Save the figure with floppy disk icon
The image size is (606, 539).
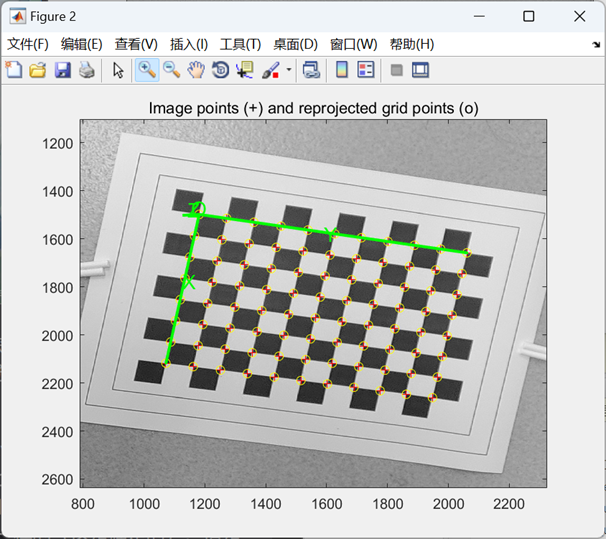click(x=63, y=70)
